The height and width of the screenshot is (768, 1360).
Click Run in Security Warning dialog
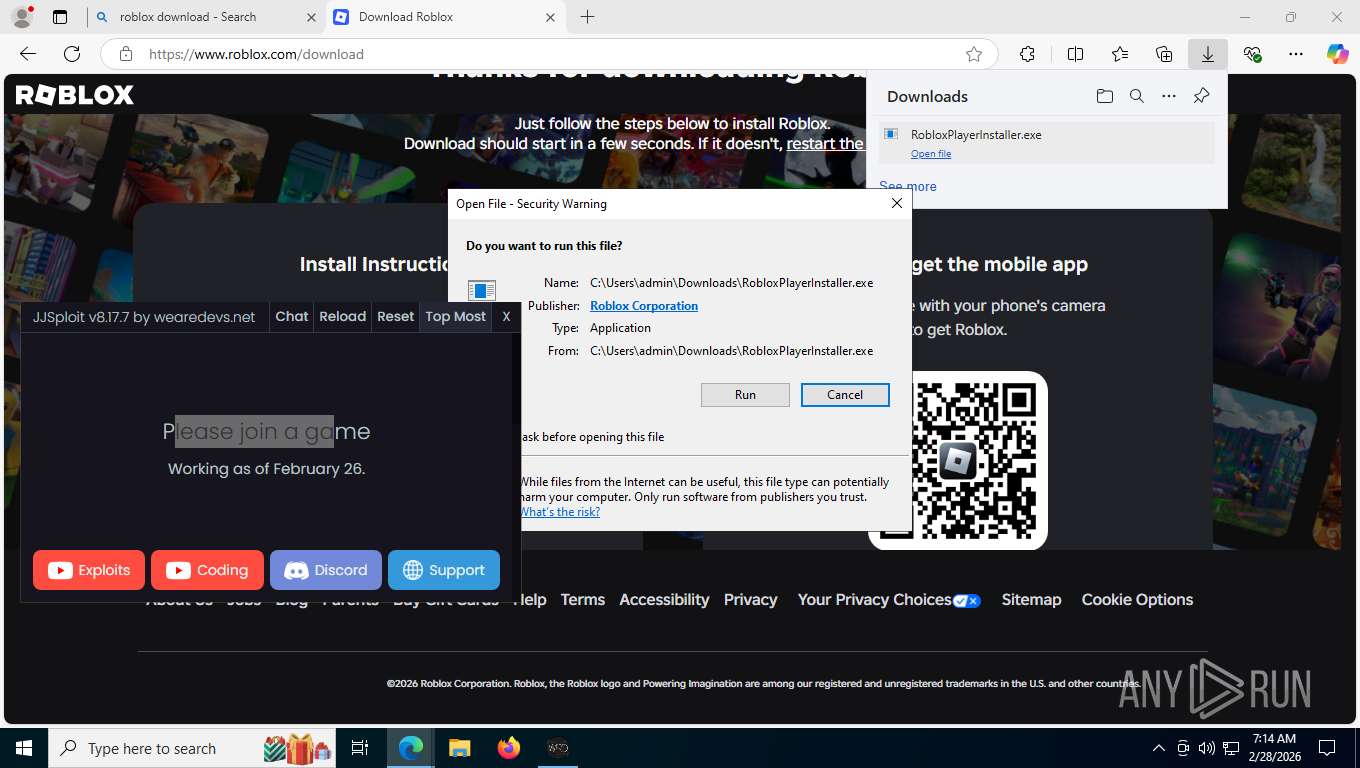745,395
